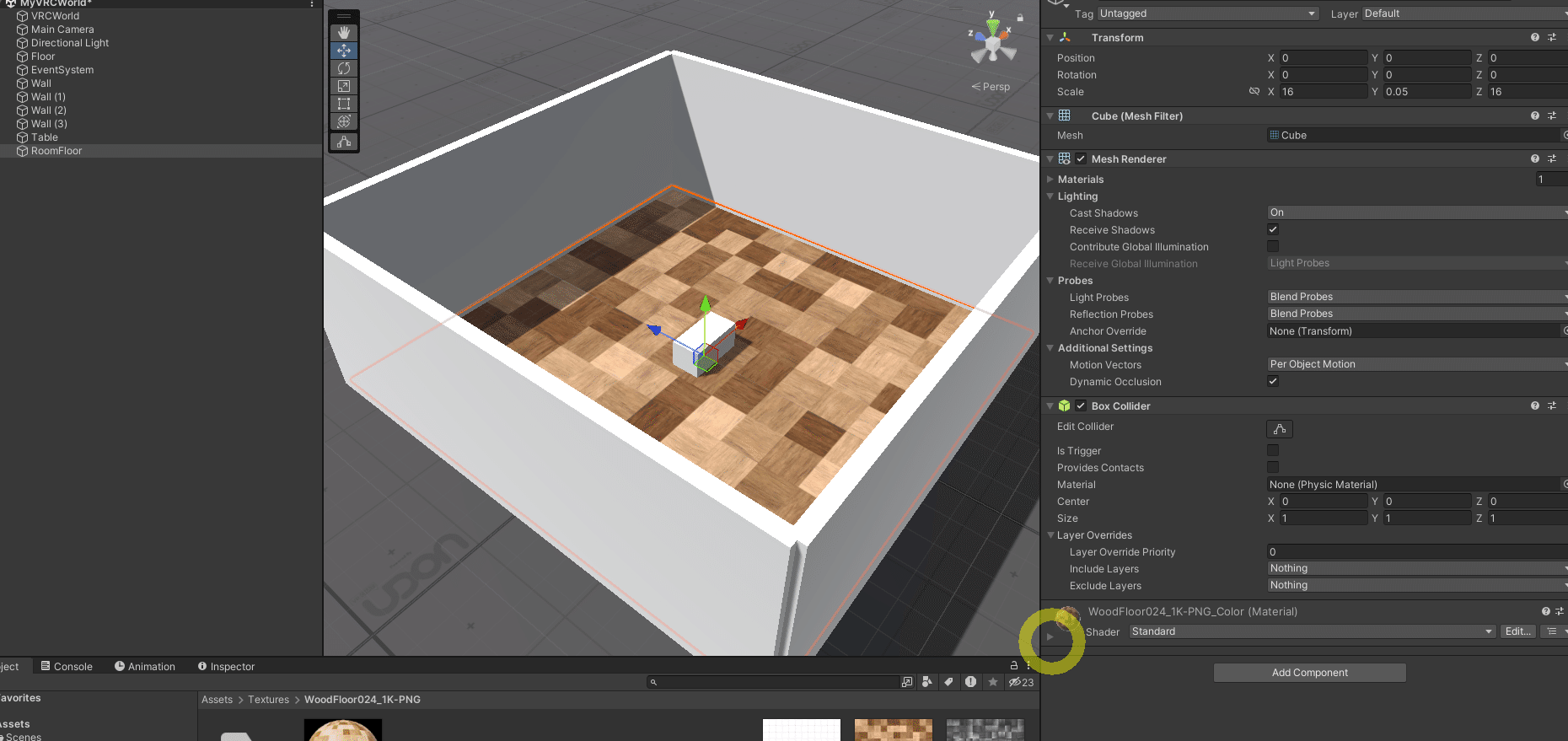Open the Motion Vectors dropdown
Screen dimensions: 1568x741
pyautogui.click(x=1417, y=365)
